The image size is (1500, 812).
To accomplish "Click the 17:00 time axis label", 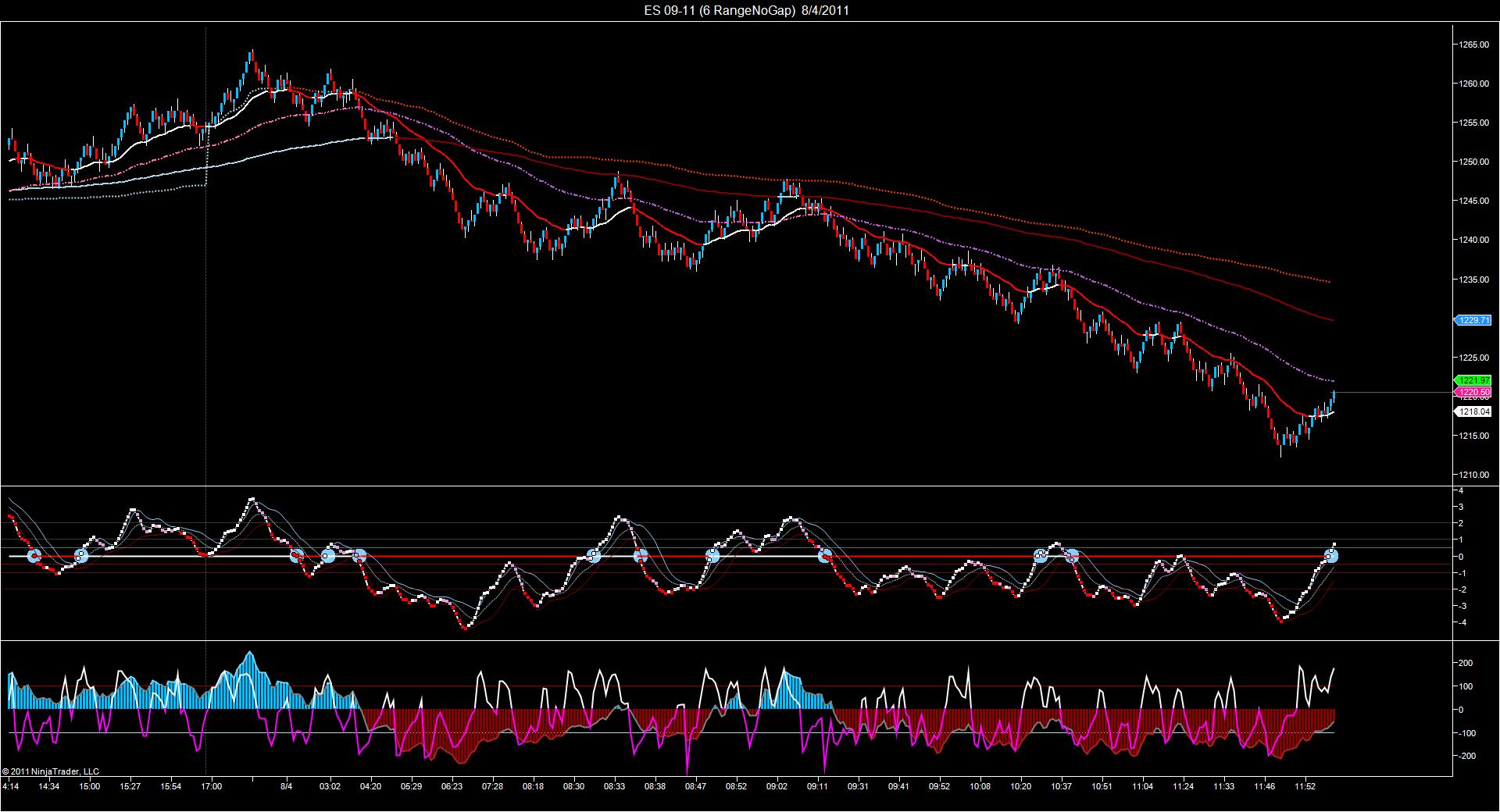I will 212,786.
